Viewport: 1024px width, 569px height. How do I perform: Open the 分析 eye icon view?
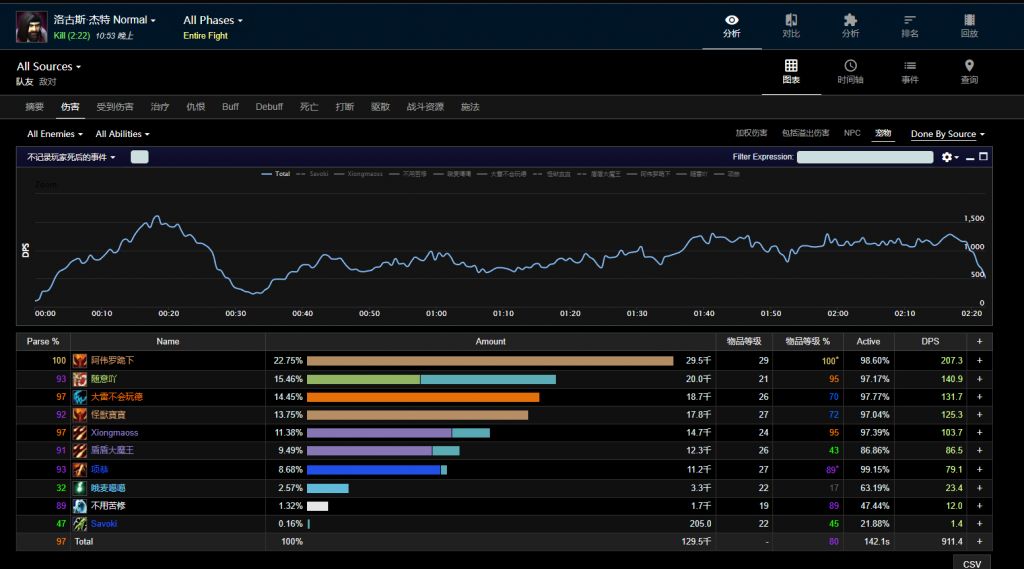732,25
